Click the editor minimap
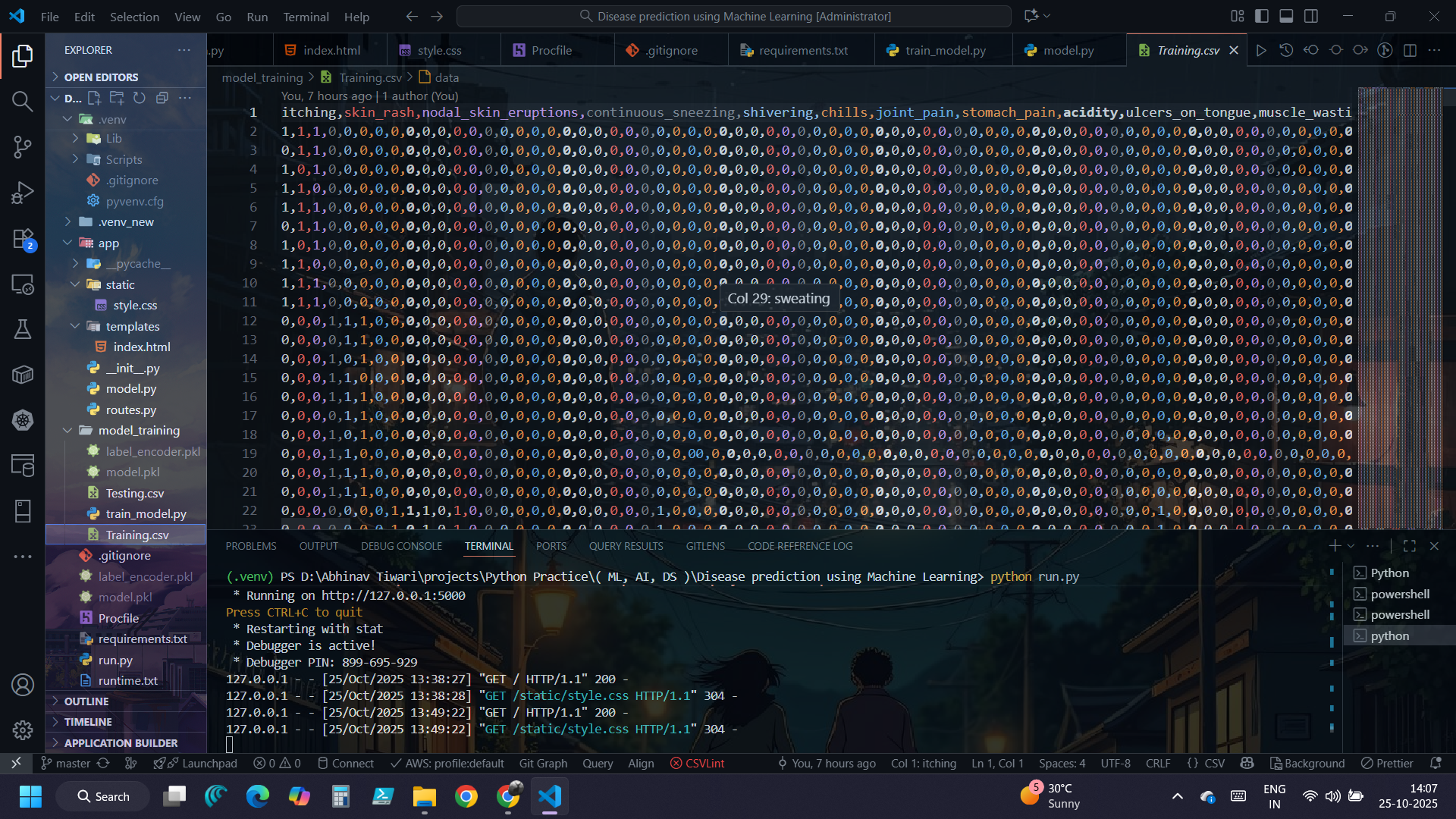 [1399, 303]
